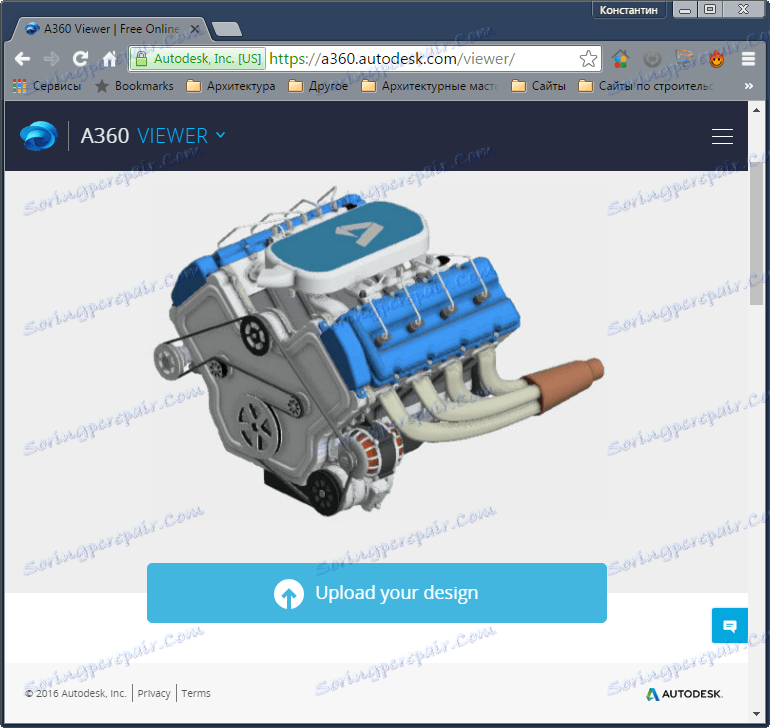
Task: Open the hamburger menu in site header
Action: 722,136
